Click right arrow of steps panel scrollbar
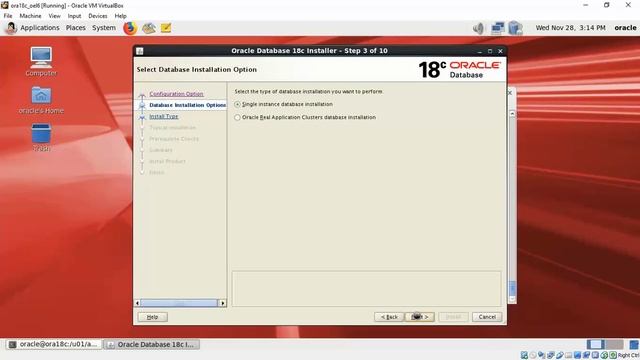Screen dimensions: 640x360 tap(222, 303)
